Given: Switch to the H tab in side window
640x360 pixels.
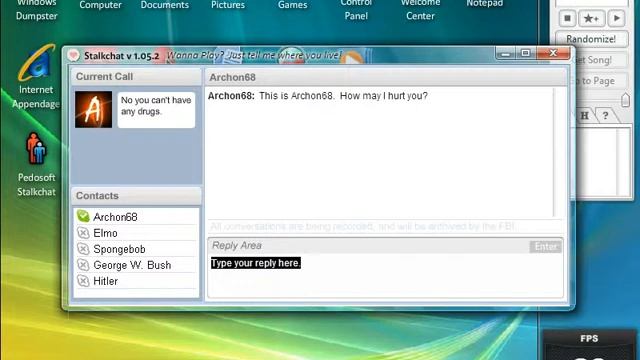Looking at the screenshot, I should (x=584, y=116).
